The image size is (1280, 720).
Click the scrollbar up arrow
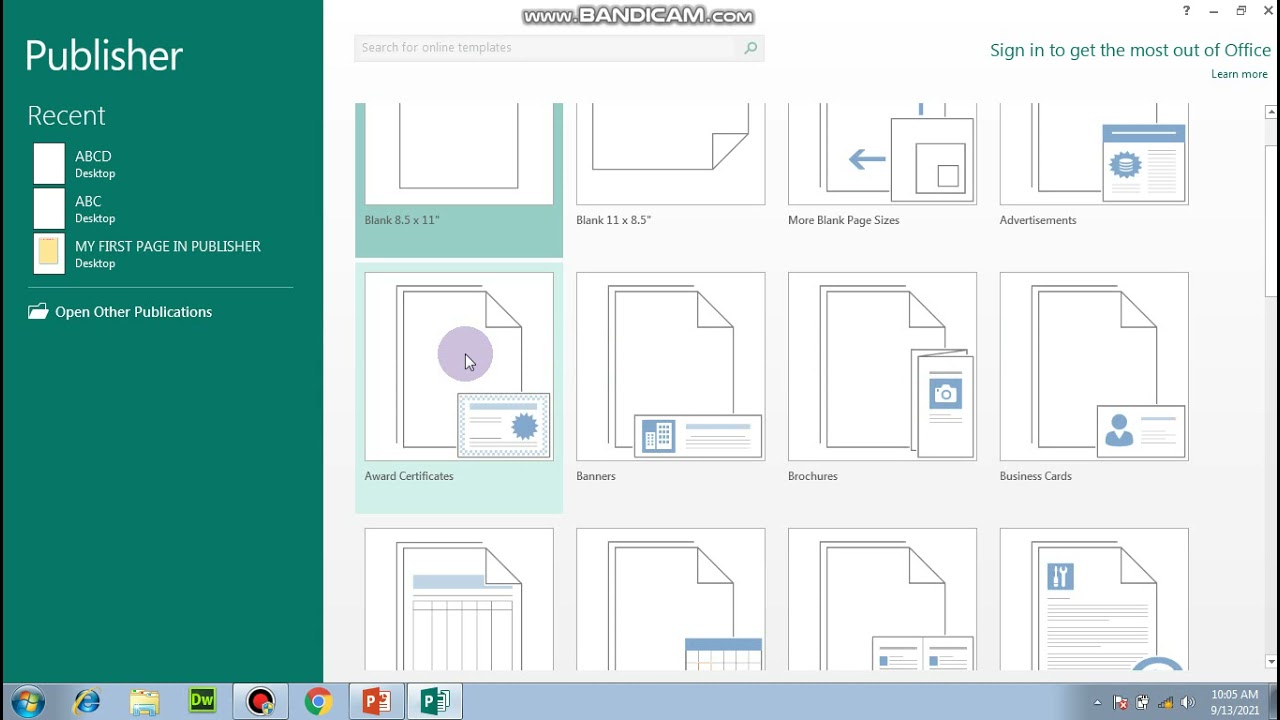click(x=1271, y=112)
